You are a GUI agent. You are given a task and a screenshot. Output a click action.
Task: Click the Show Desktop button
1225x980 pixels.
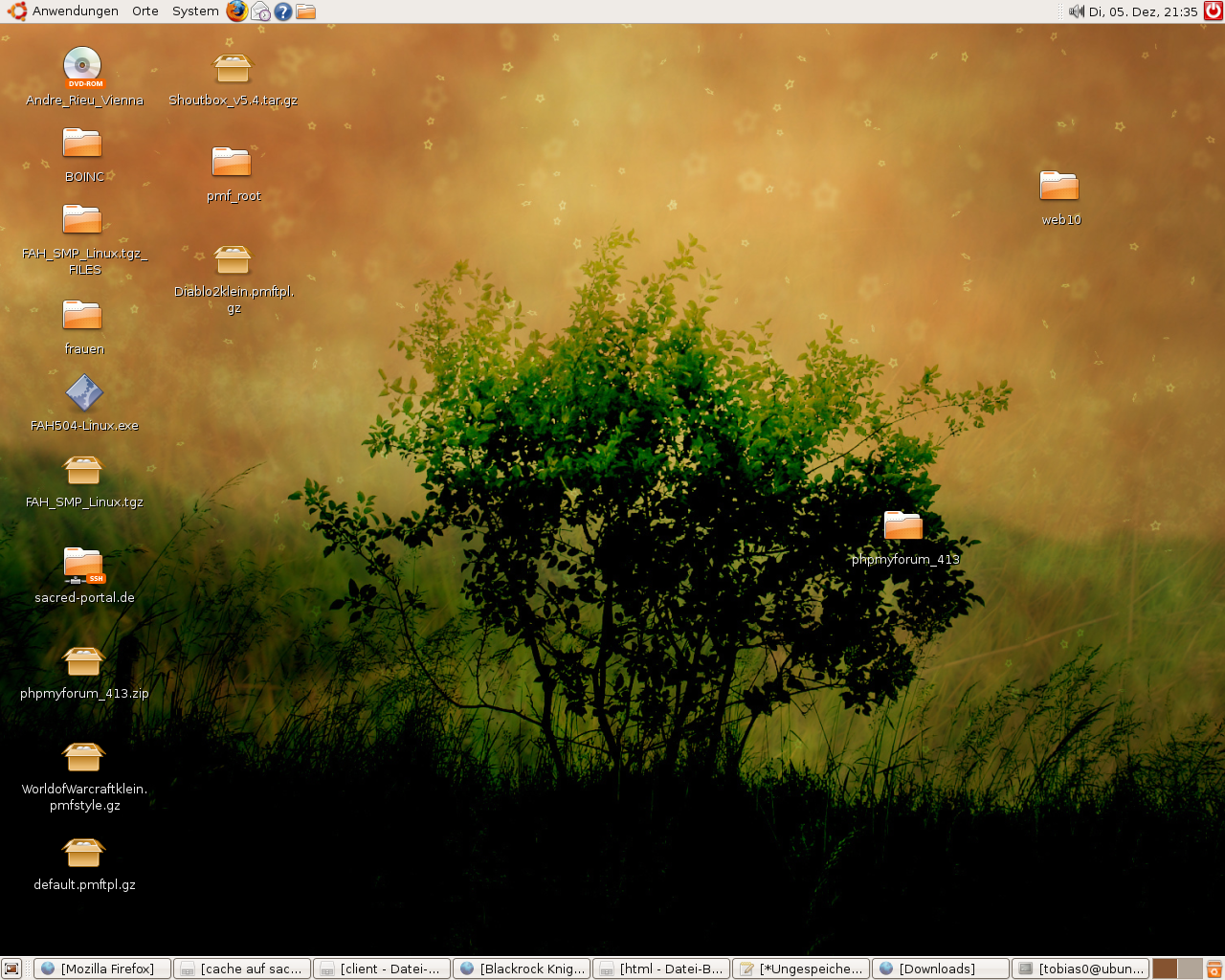coord(11,969)
